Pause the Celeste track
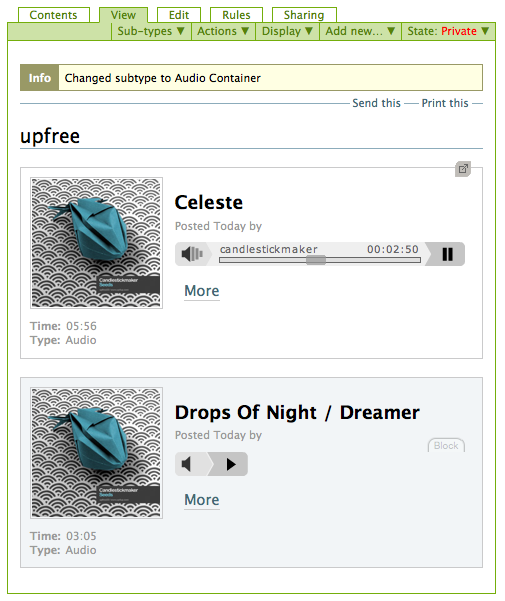 447,254
